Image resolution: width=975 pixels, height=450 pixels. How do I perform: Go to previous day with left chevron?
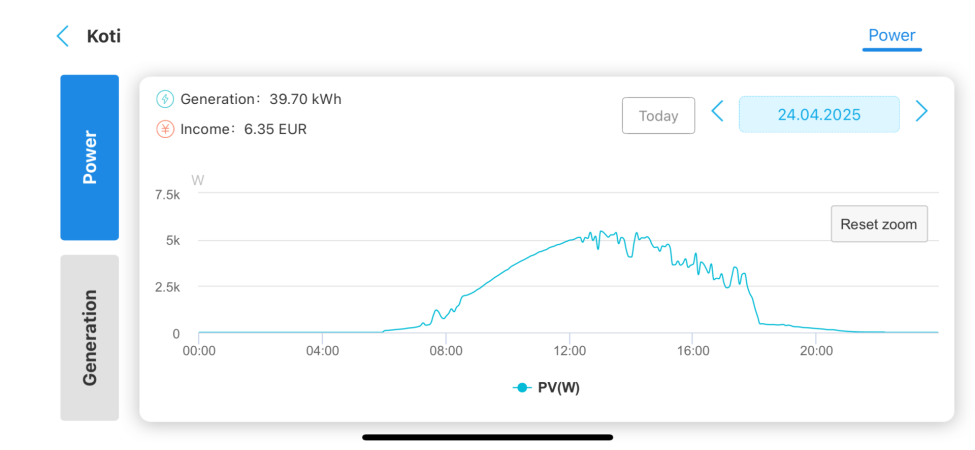[717, 111]
